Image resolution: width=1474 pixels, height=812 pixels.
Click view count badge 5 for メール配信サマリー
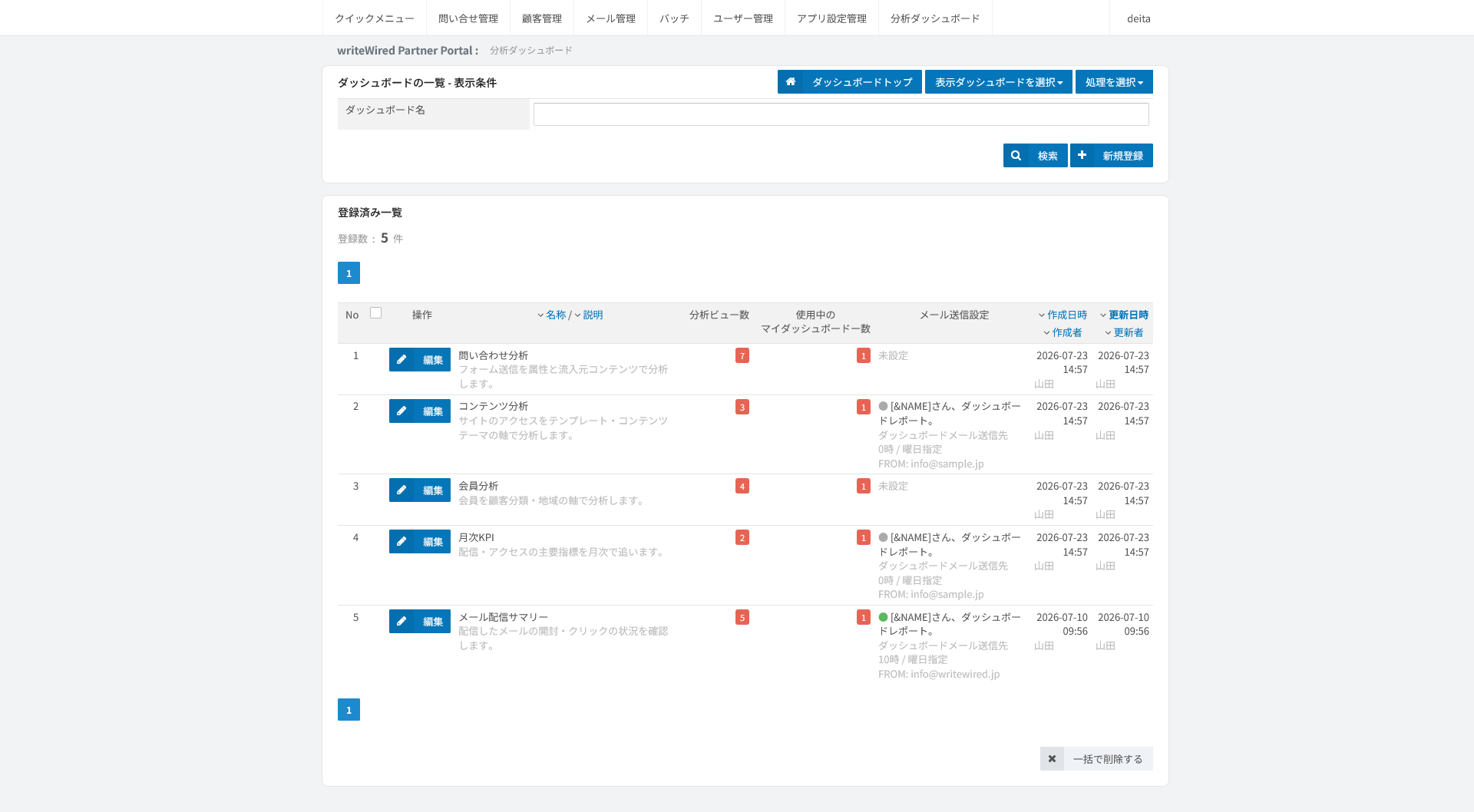(742, 617)
